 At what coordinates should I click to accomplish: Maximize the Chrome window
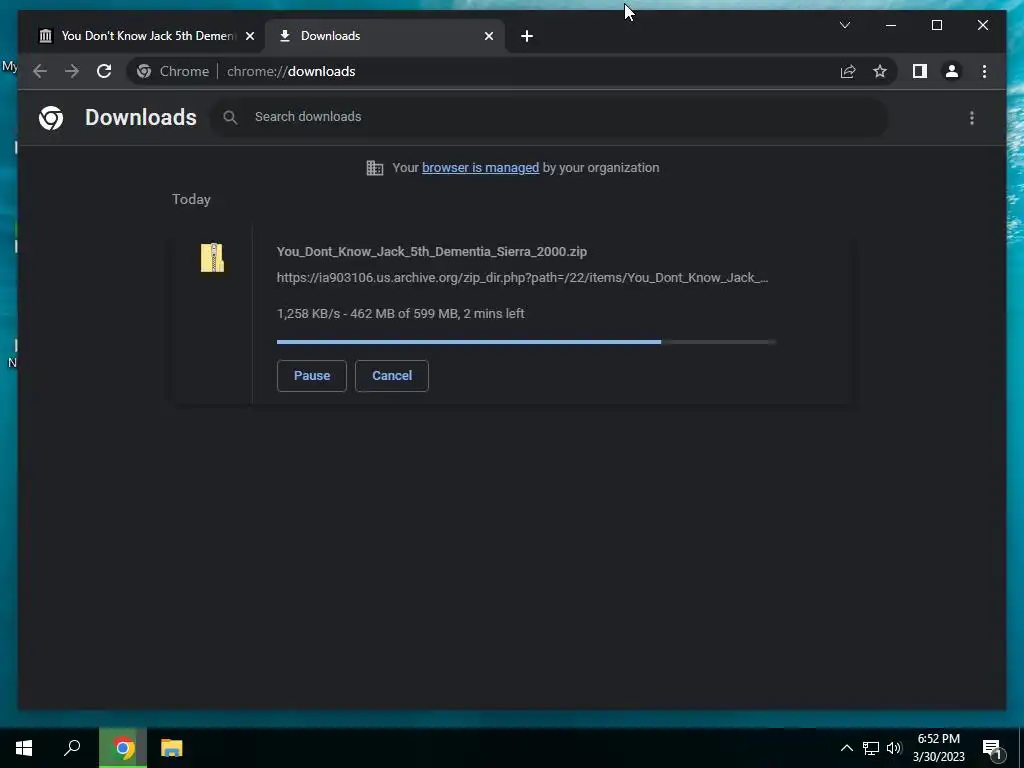pyautogui.click(x=936, y=25)
